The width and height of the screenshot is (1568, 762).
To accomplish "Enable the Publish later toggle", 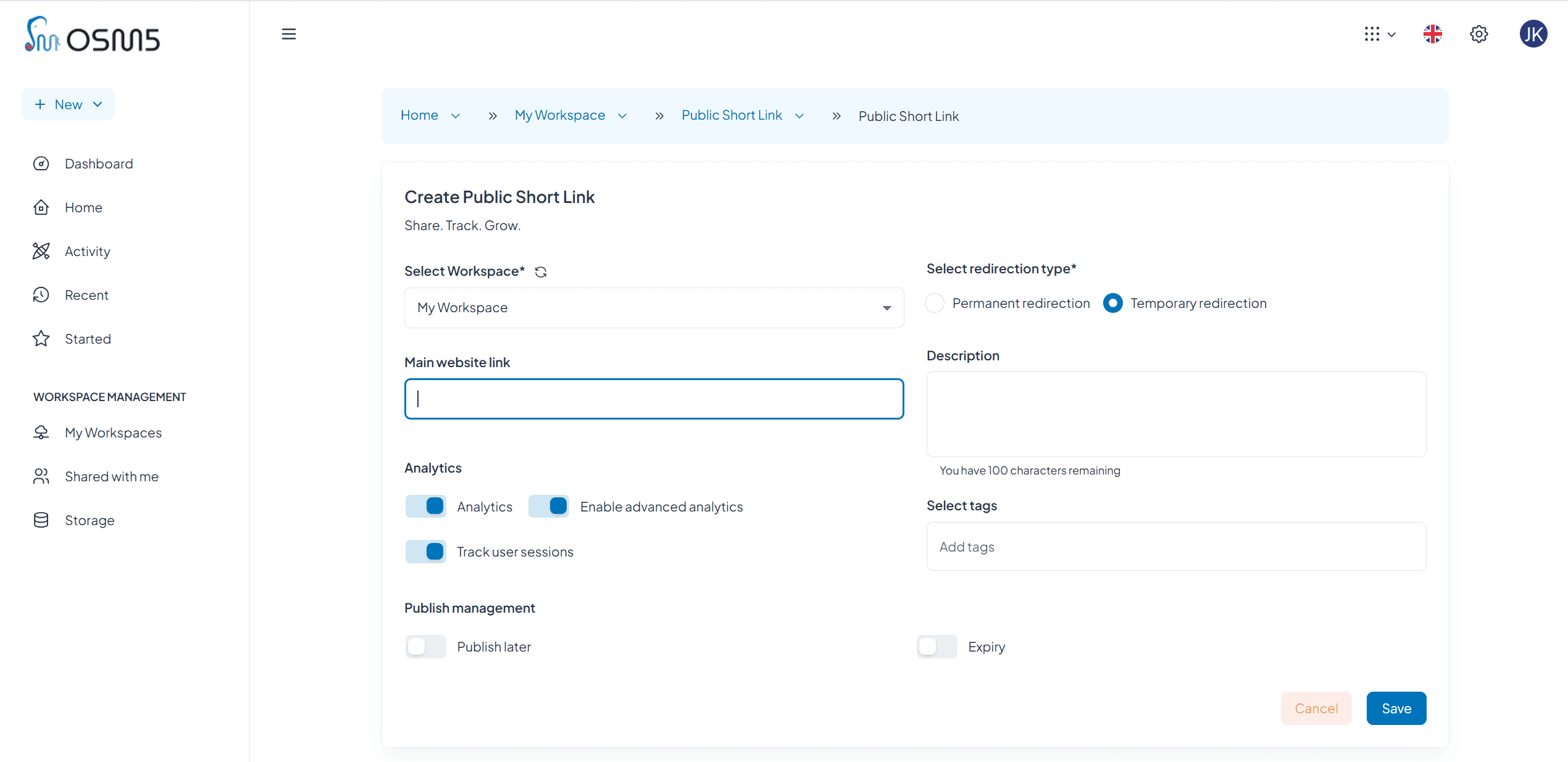I will tap(425, 647).
